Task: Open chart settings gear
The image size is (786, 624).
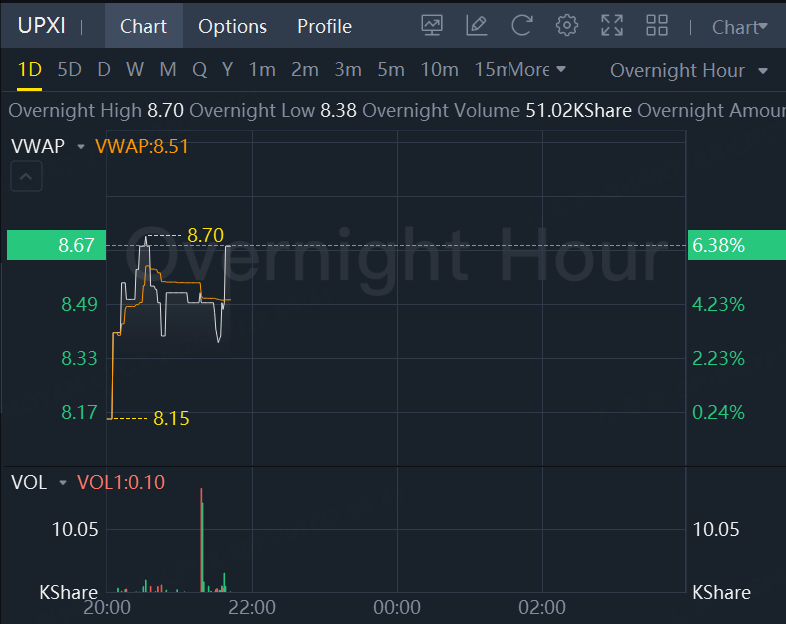Action: point(567,26)
